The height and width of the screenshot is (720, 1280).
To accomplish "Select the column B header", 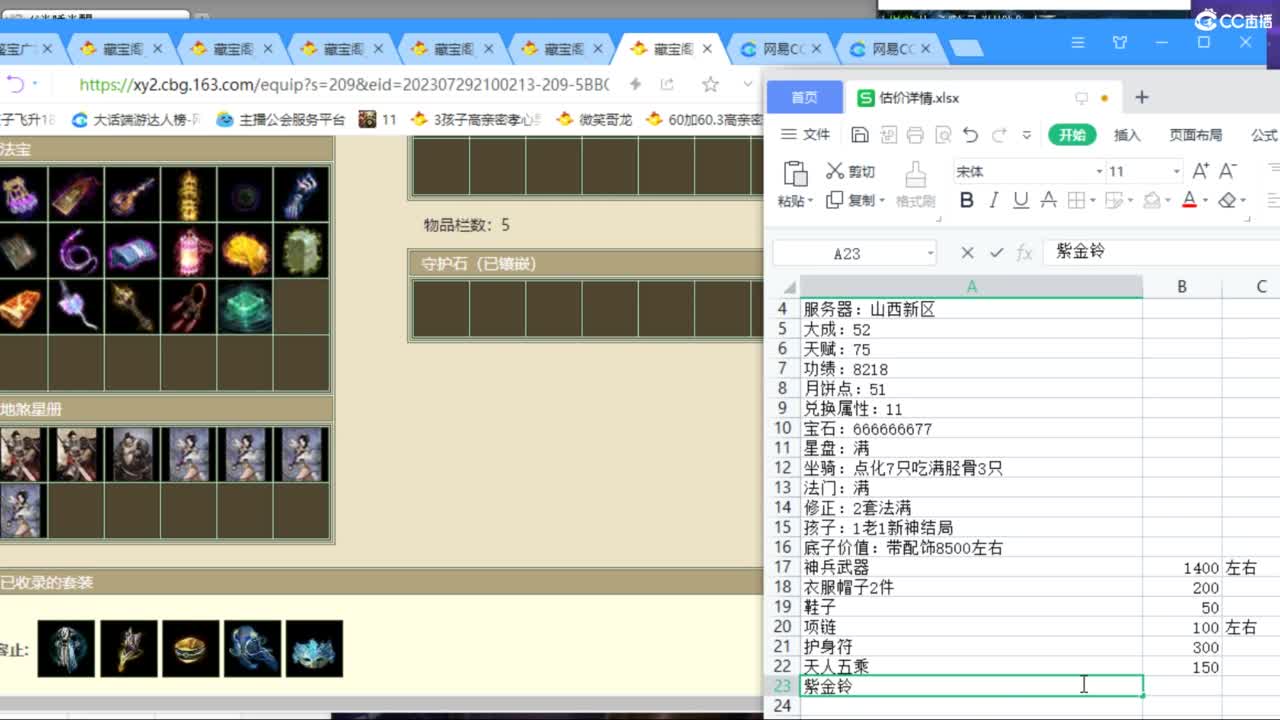I will (1181, 287).
